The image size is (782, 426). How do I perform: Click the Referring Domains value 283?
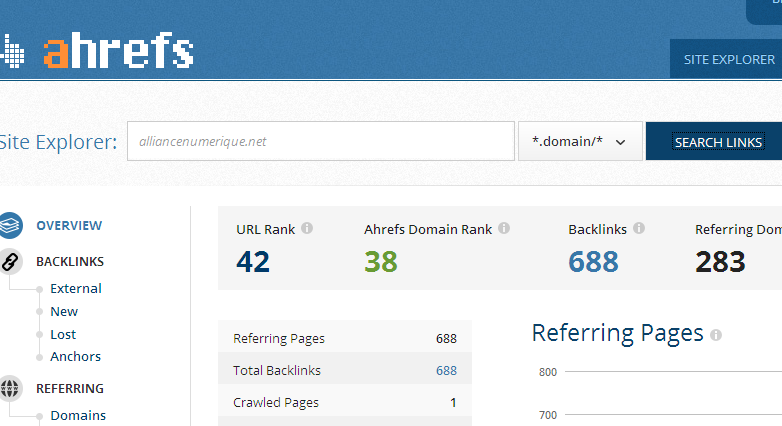(x=720, y=261)
